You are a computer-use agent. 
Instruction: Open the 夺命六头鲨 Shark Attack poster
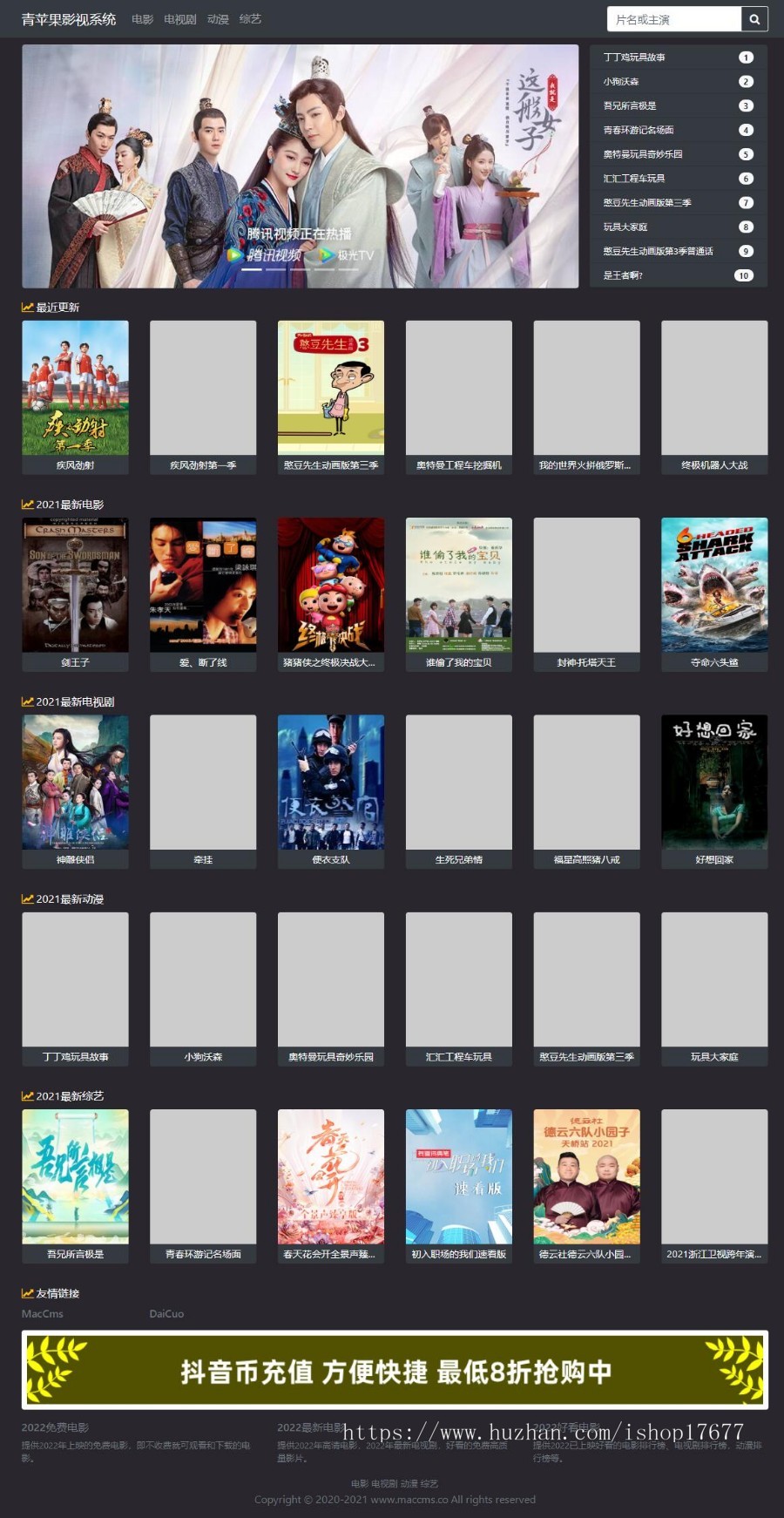[x=714, y=585]
